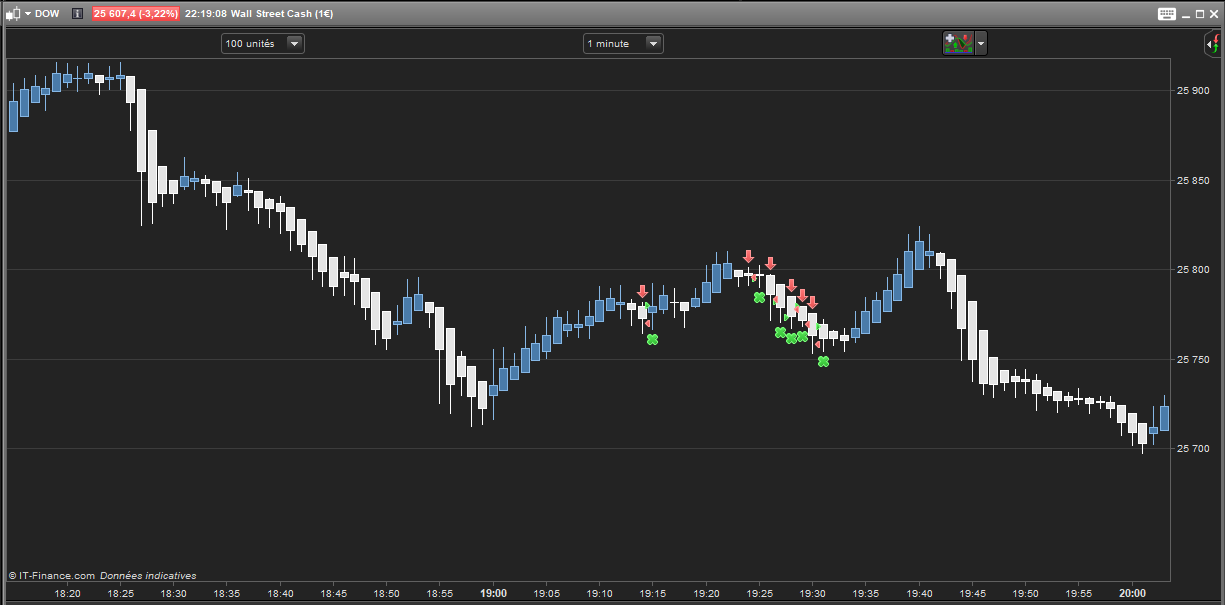The image size is (1225, 605).
Task: Open the 1 minute timeframe dropdown
Action: coord(623,43)
